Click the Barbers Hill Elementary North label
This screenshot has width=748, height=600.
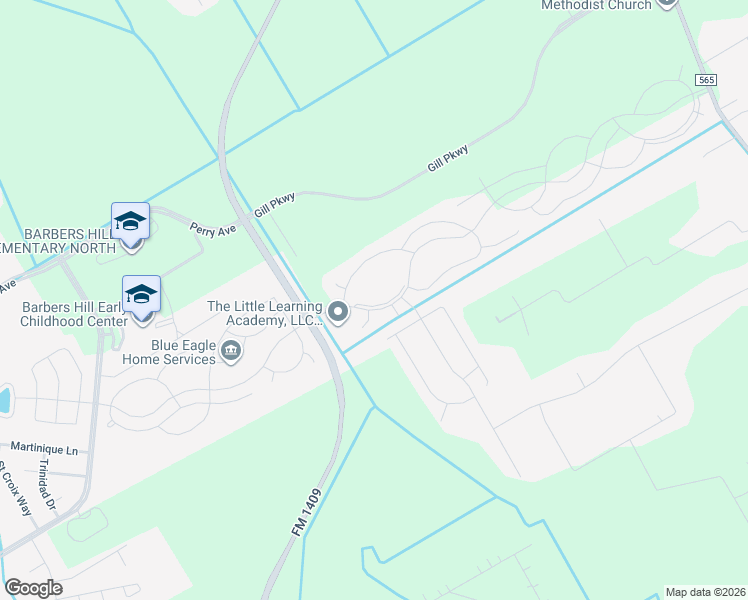tap(58, 241)
